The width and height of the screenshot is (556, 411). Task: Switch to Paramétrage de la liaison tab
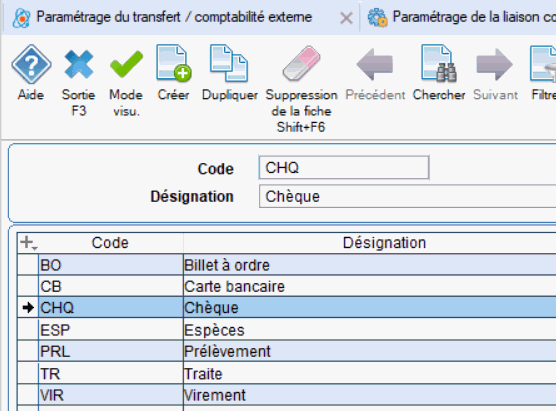460,17
